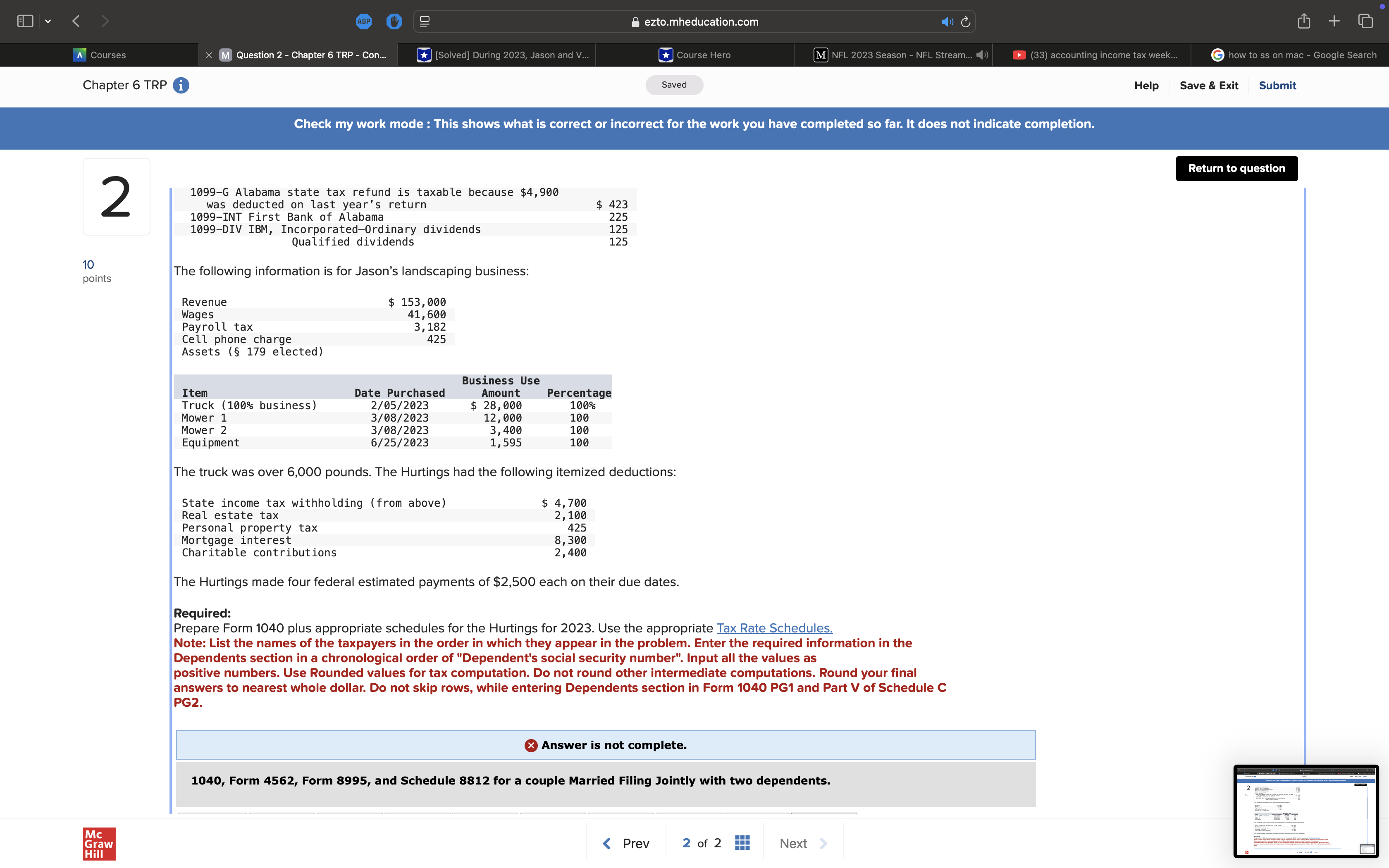Go to Prev question chevron

(607, 843)
